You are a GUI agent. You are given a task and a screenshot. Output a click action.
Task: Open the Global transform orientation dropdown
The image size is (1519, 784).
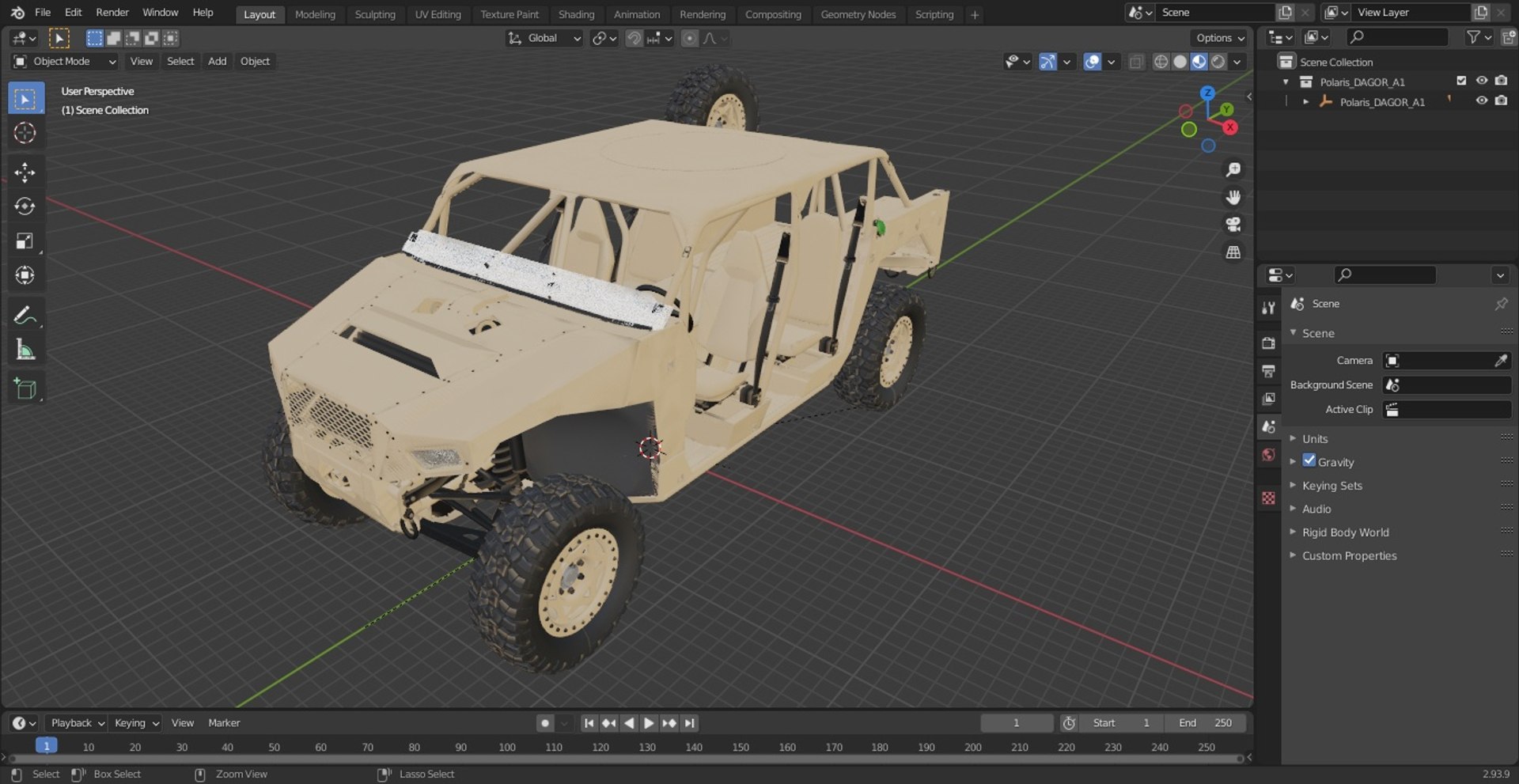click(544, 38)
